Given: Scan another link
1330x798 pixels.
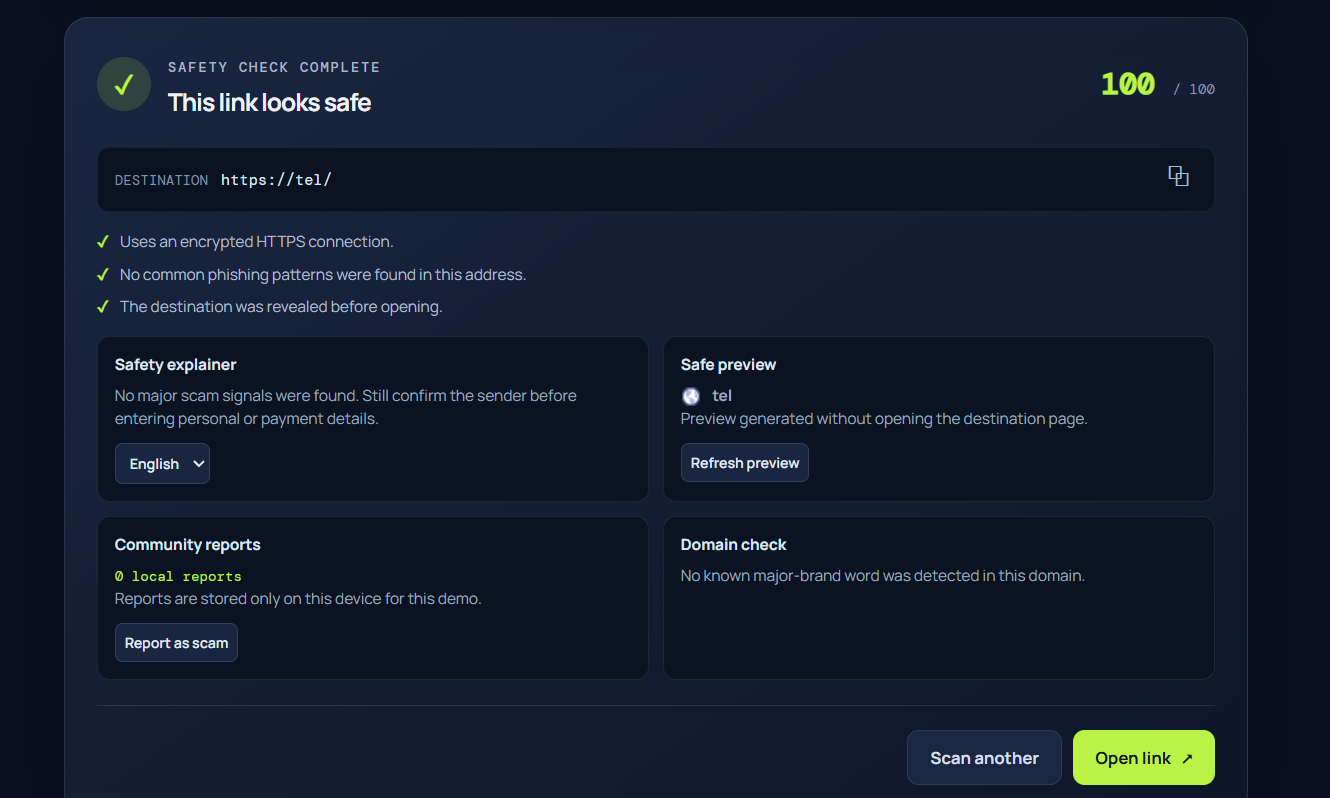Looking at the screenshot, I should click(984, 758).
